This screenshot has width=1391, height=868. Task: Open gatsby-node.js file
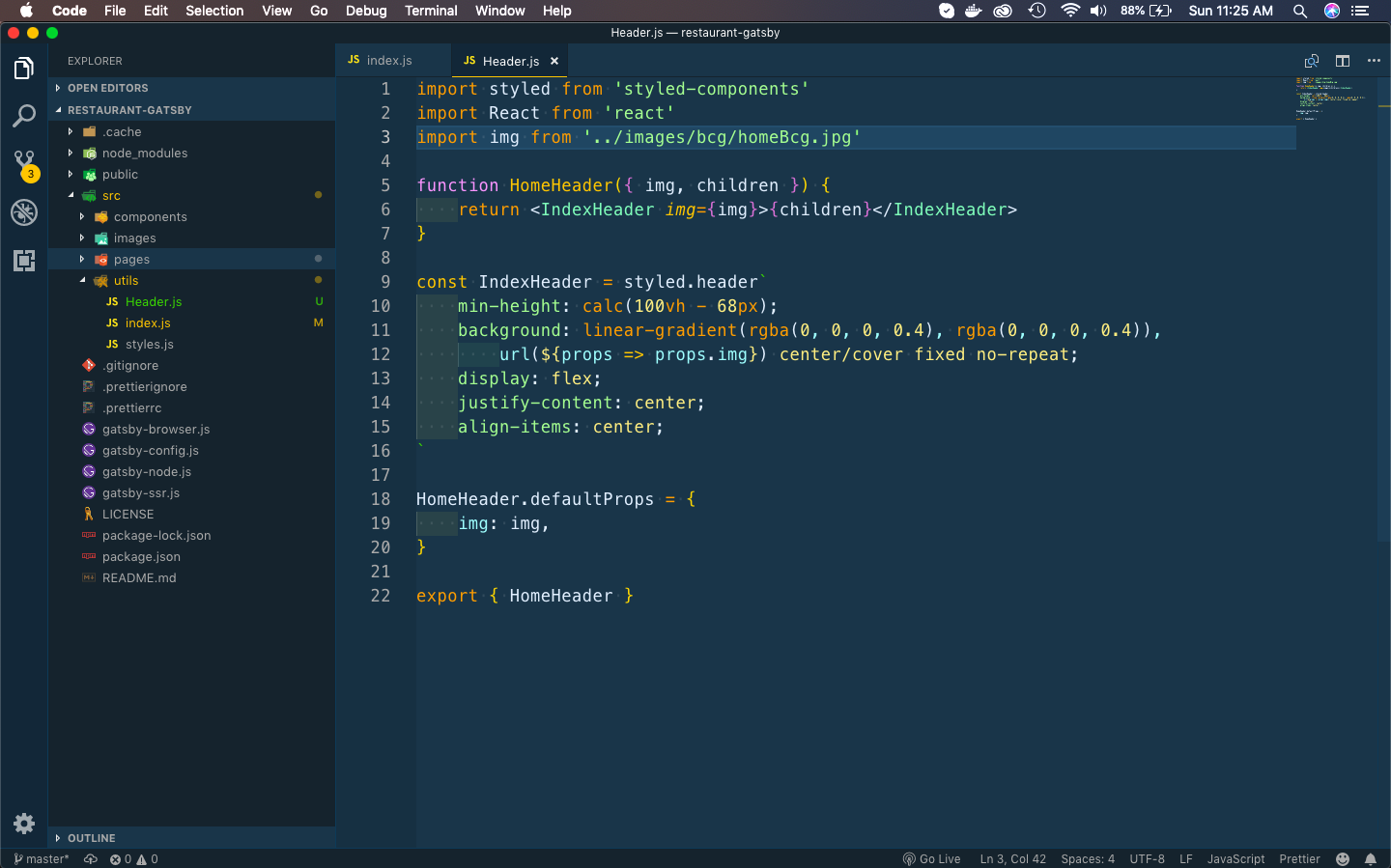(x=191, y=472)
